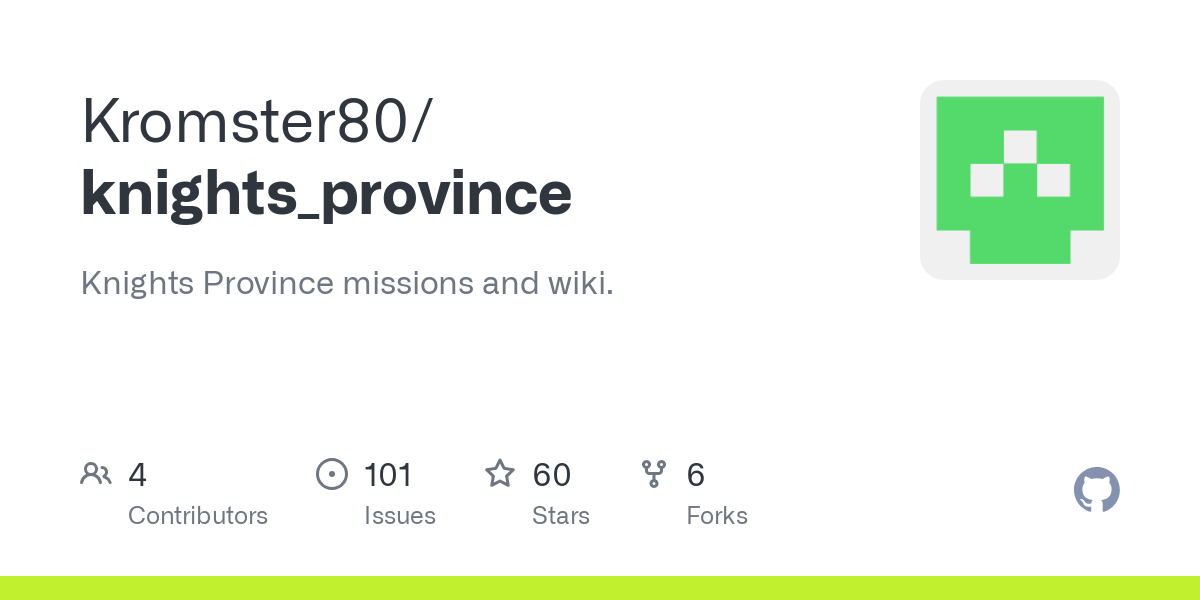Click the forks count 6

click(696, 475)
